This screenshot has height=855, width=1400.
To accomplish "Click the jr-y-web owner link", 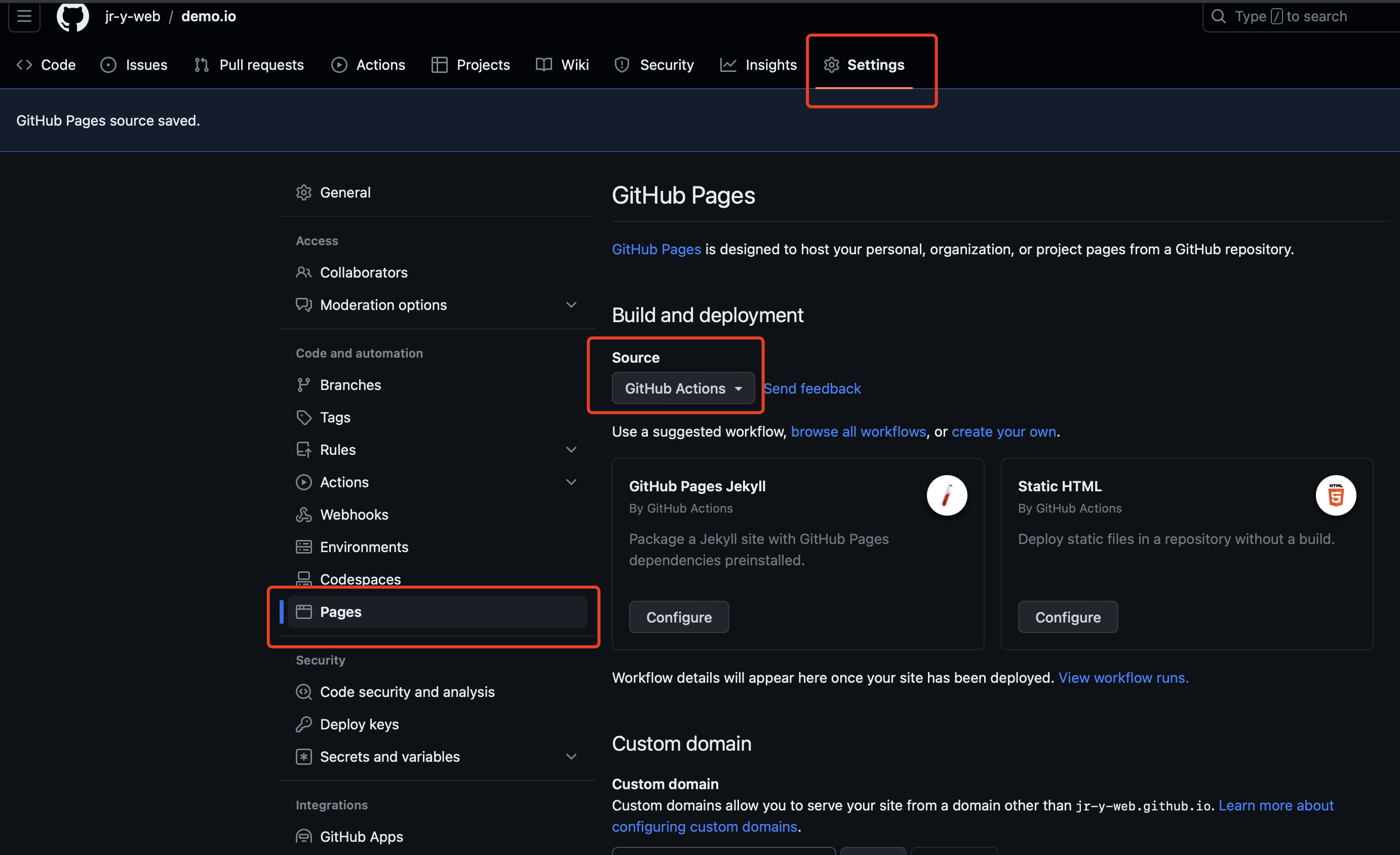I will 133,16.
